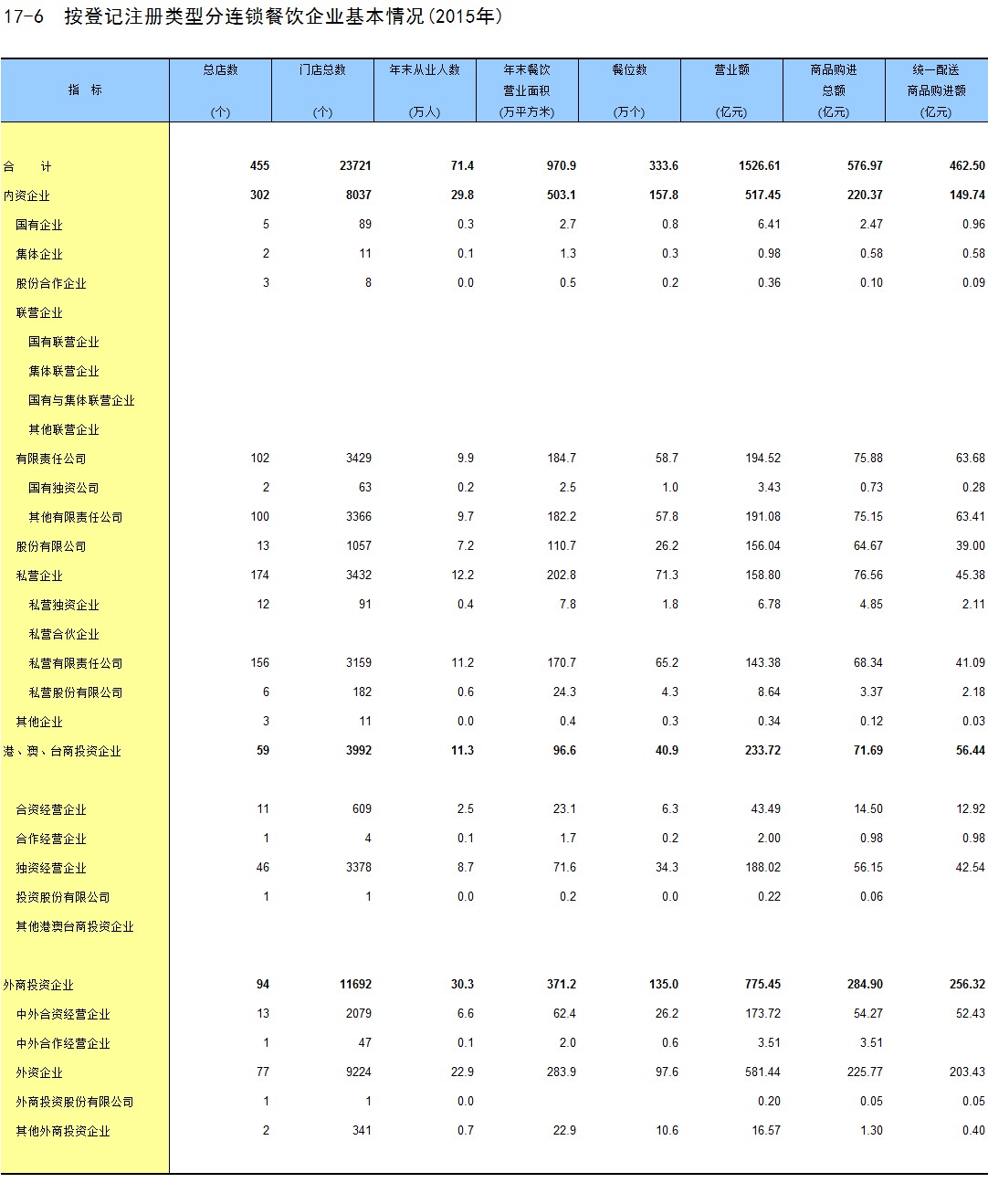
Task: Click the '联营企业' row label
Action: [39, 312]
